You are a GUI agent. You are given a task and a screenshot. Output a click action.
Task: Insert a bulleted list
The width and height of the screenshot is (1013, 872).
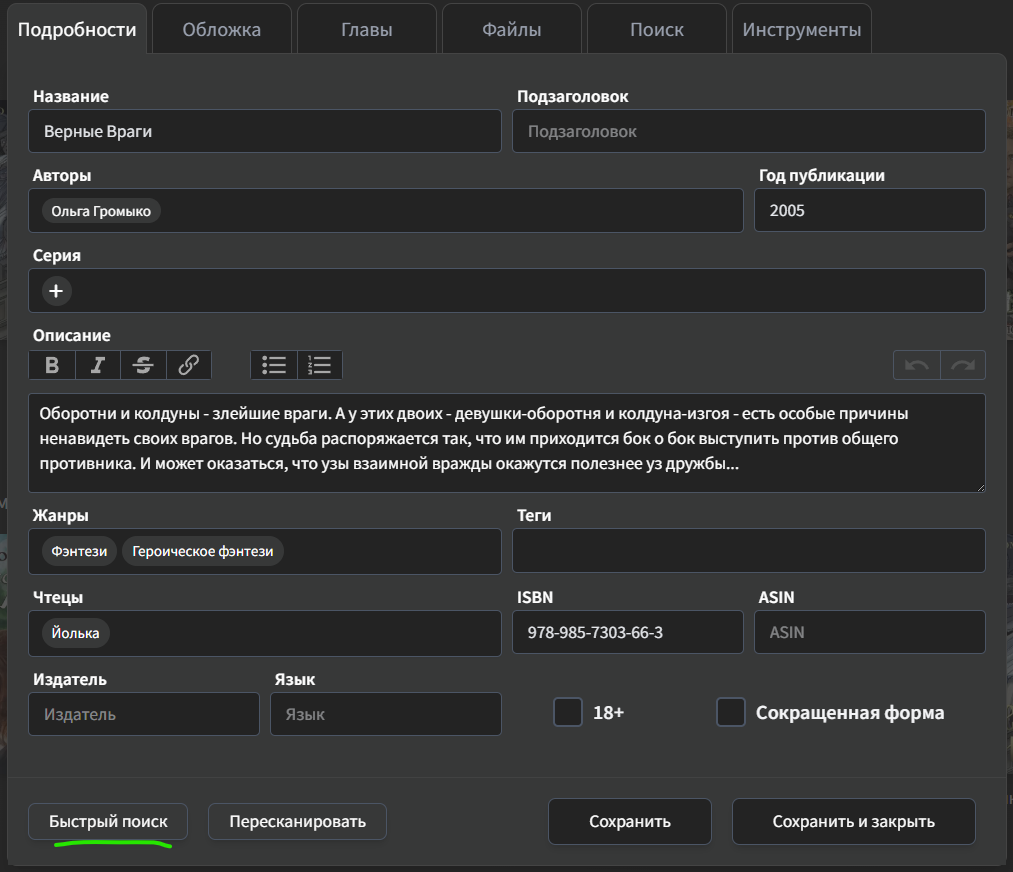[274, 365]
